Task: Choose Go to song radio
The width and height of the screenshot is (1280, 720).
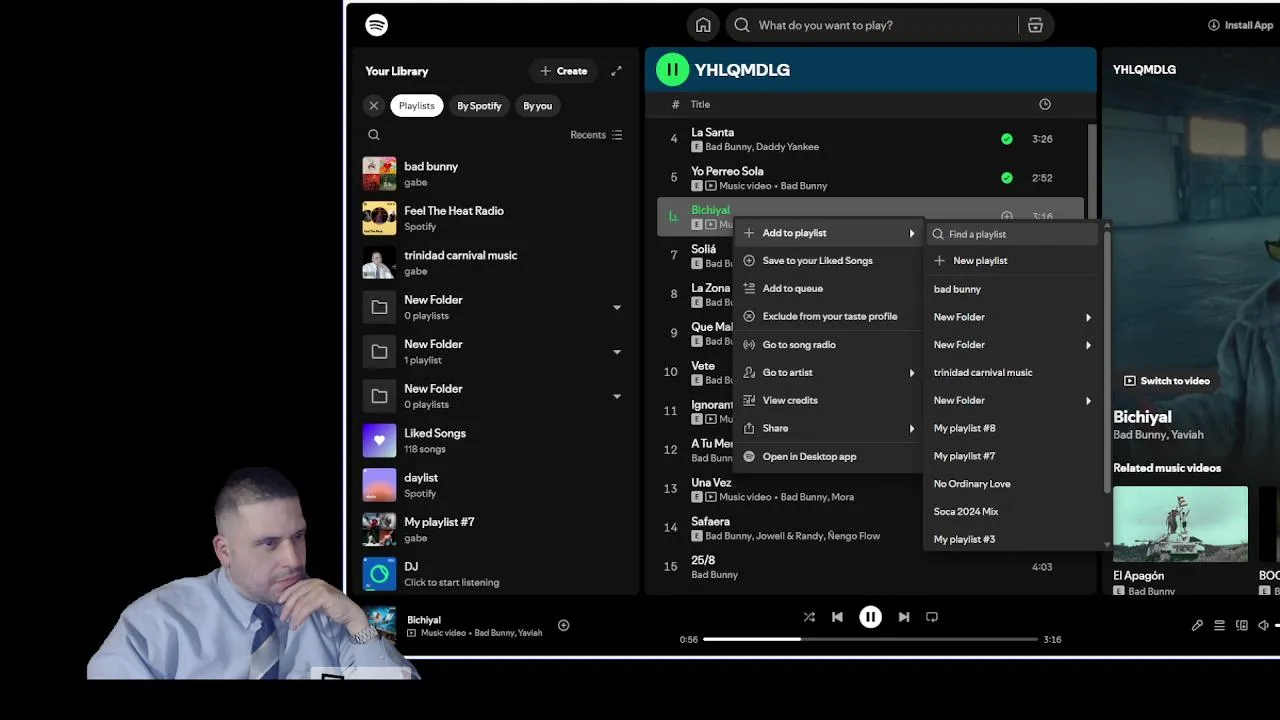Action: click(x=829, y=345)
